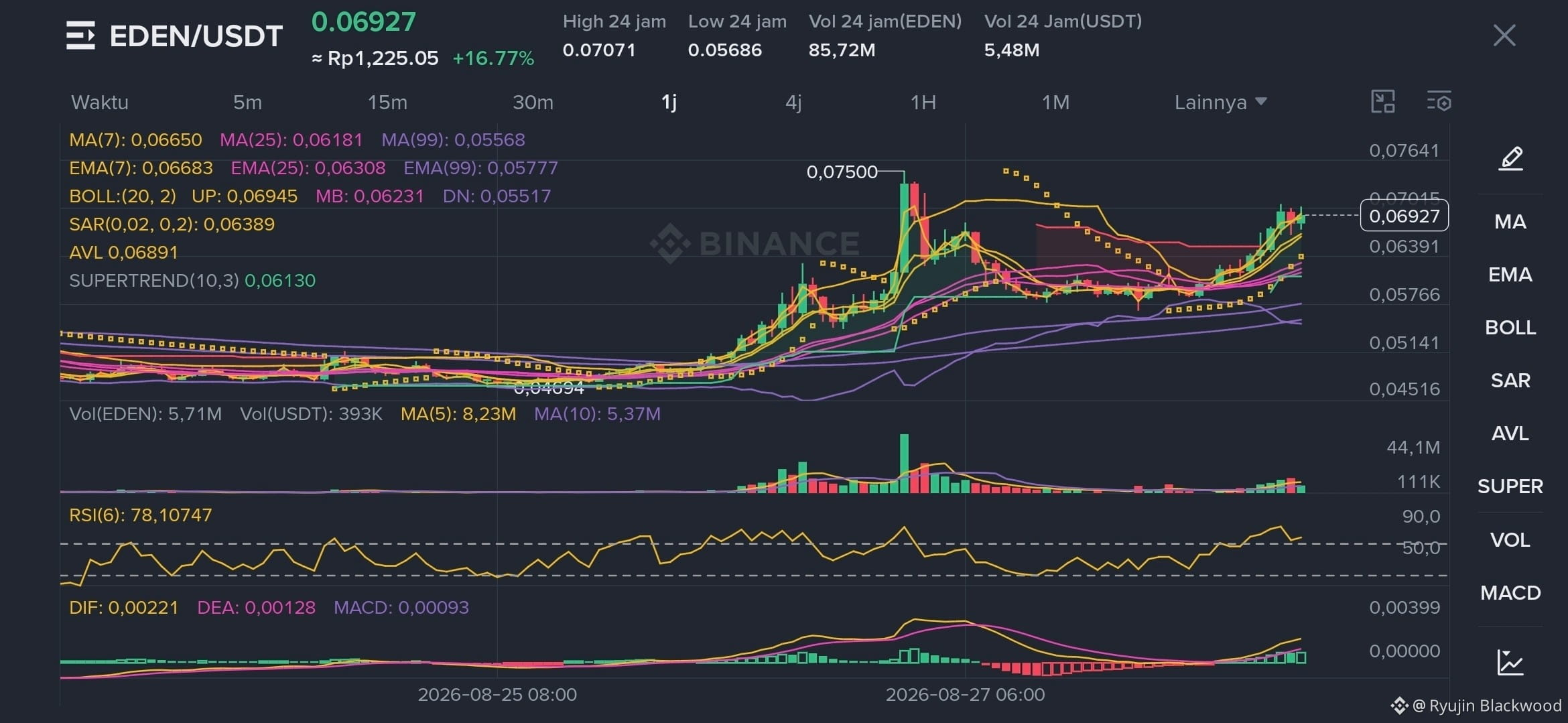This screenshot has height=723, width=1568.
Task: Toggle the AVL indicator
Action: click(1510, 434)
